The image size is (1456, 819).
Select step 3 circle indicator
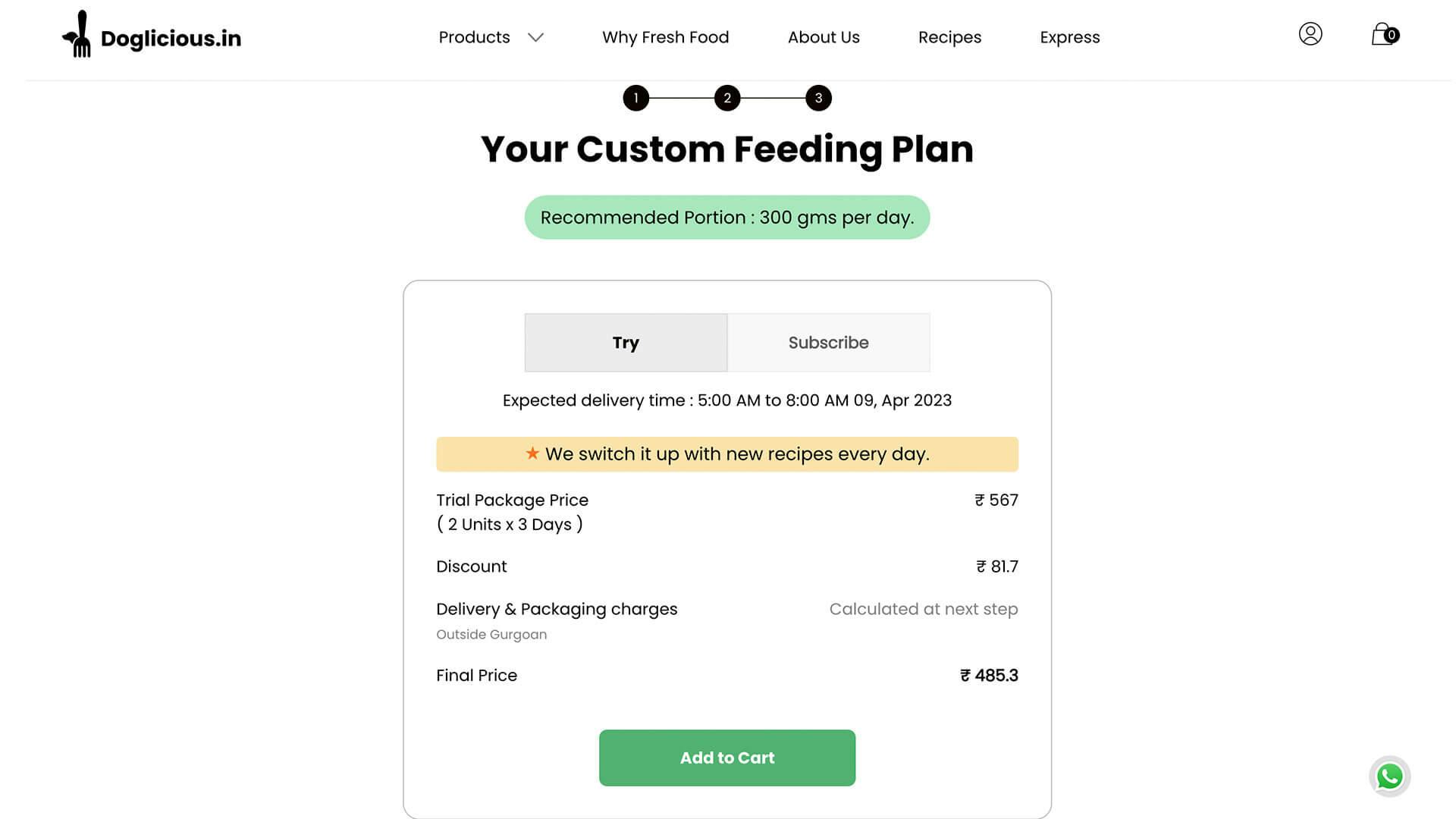click(818, 98)
